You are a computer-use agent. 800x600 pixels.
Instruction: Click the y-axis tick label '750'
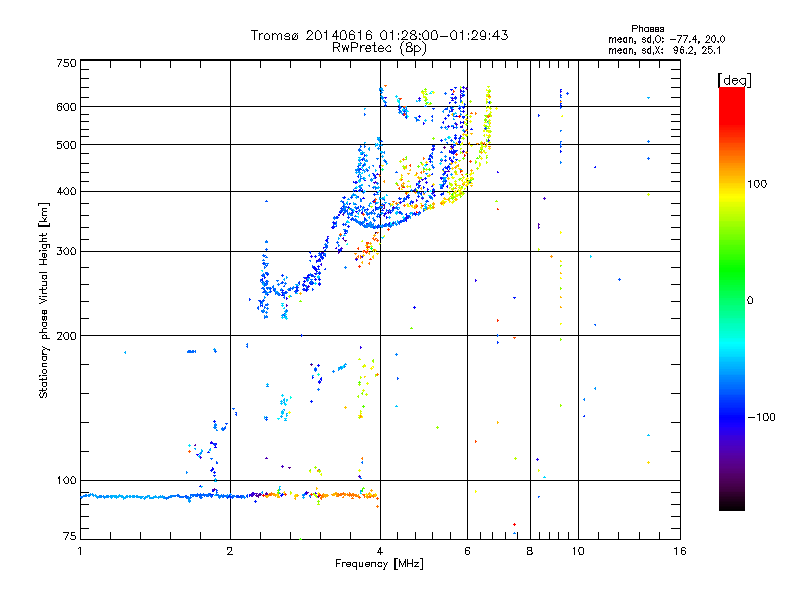[x=66, y=63]
